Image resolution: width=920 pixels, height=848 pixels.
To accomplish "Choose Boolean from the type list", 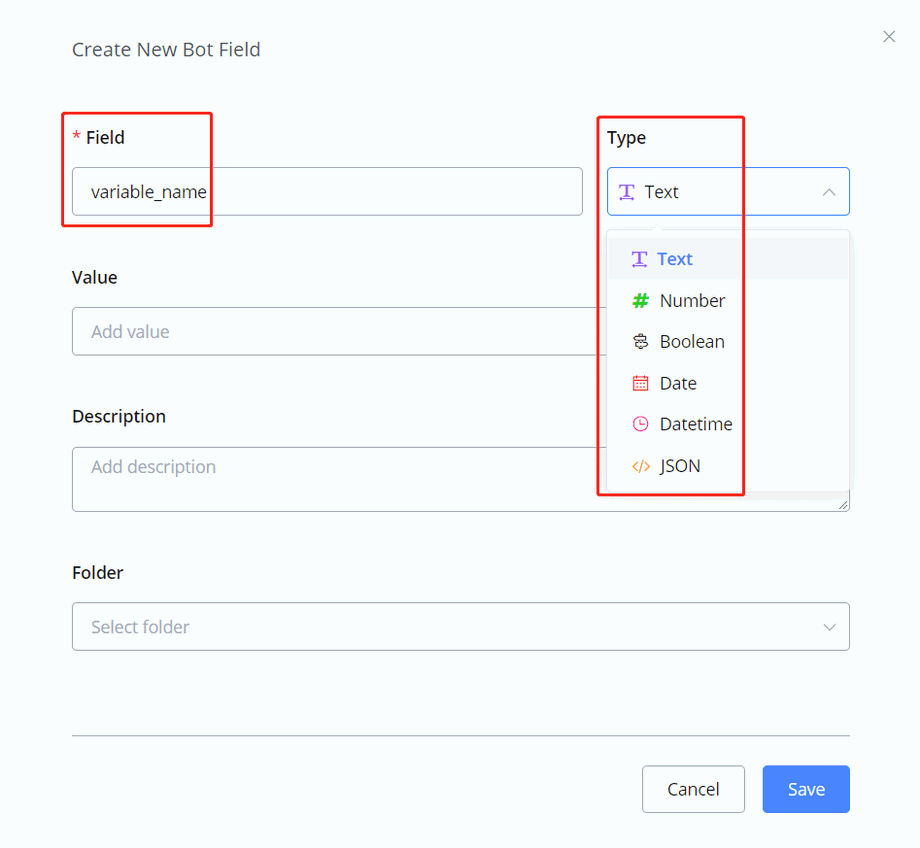I will 692,342.
